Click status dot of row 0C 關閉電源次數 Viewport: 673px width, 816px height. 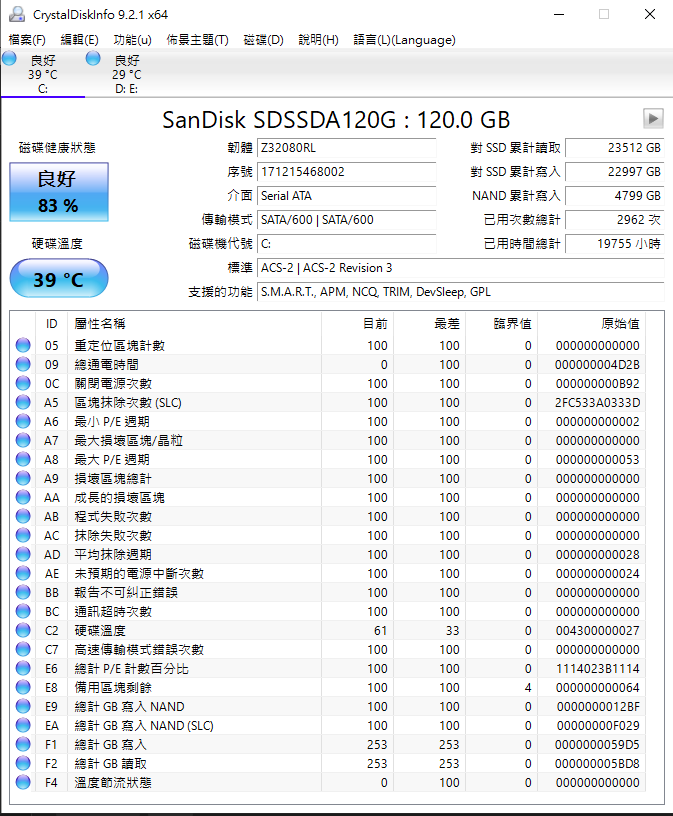tap(23, 382)
